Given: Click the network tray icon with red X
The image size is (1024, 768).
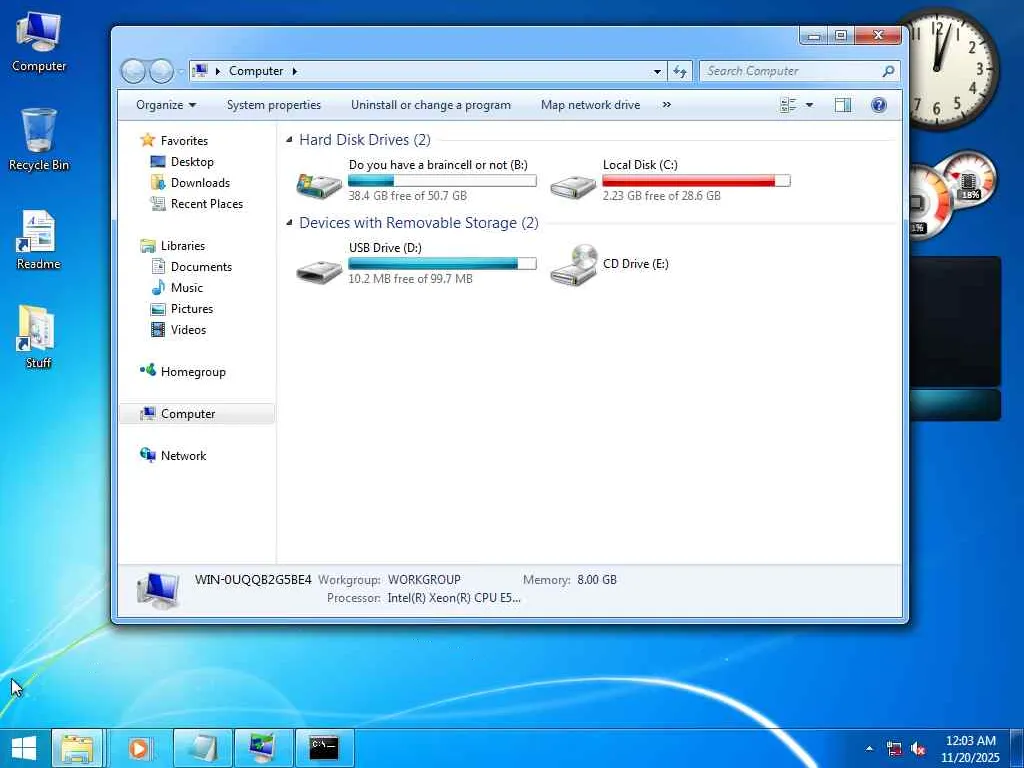Looking at the screenshot, I should click(x=894, y=748).
